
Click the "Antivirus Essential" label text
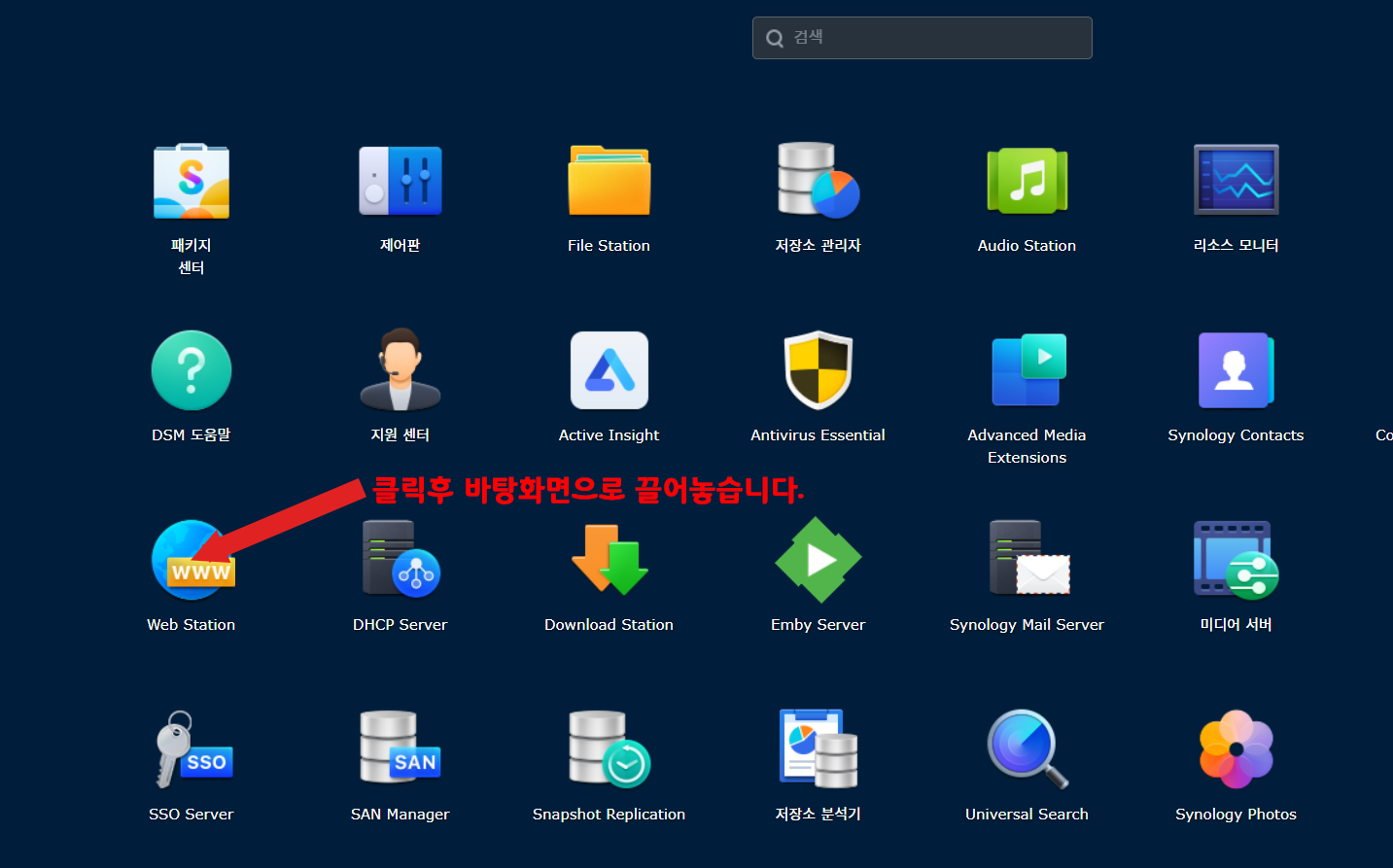[x=818, y=435]
